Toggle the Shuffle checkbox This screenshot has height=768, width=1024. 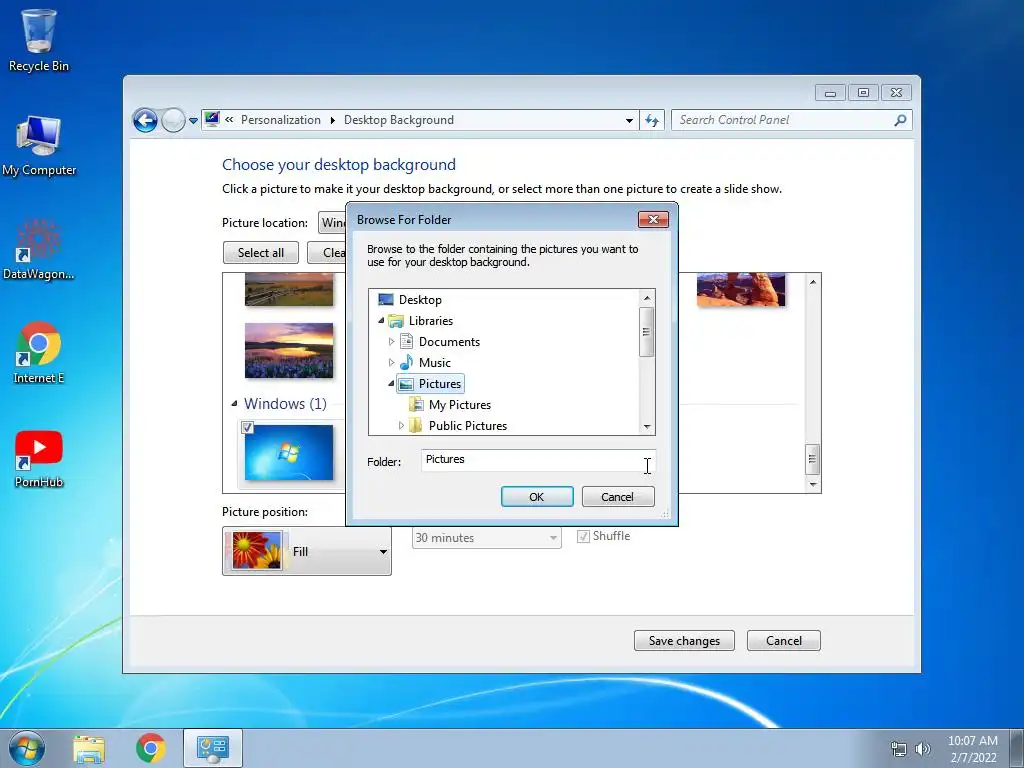tap(583, 537)
